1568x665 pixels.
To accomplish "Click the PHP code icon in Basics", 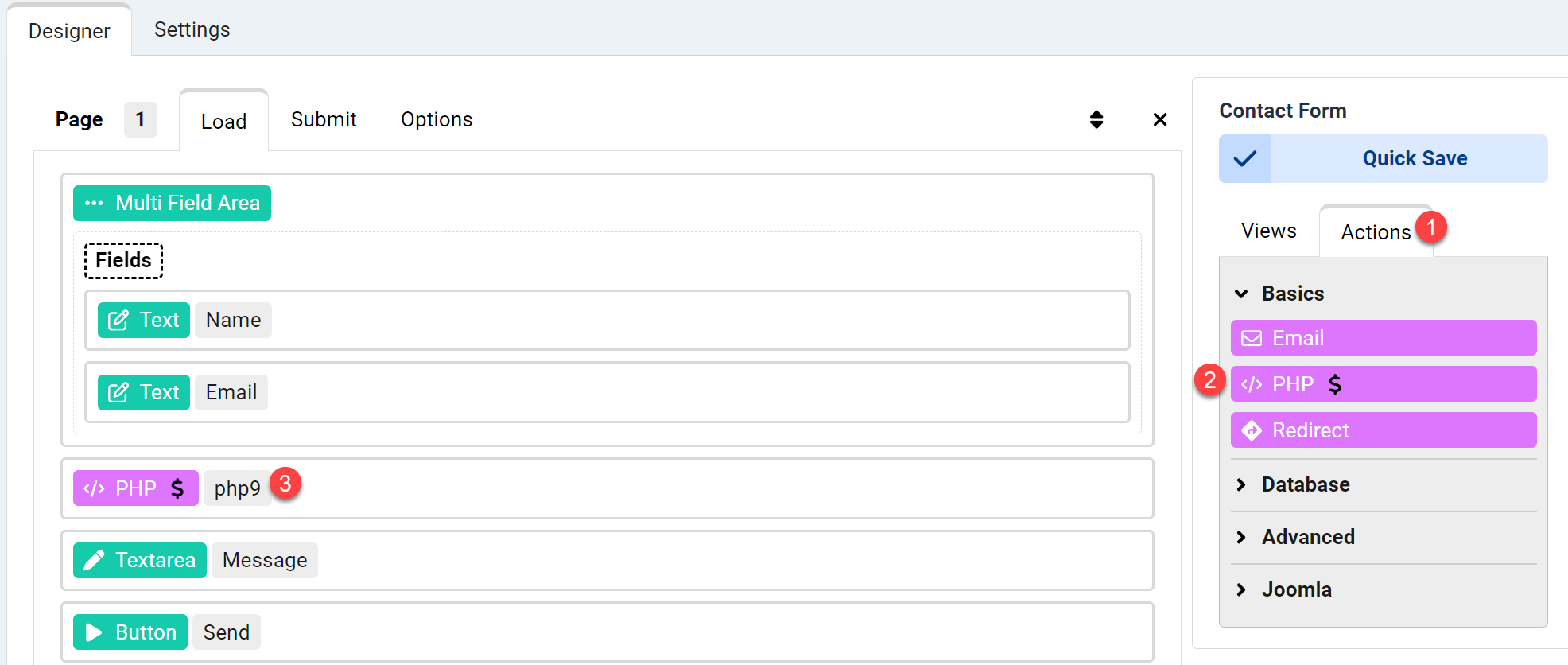I will click(x=1252, y=384).
